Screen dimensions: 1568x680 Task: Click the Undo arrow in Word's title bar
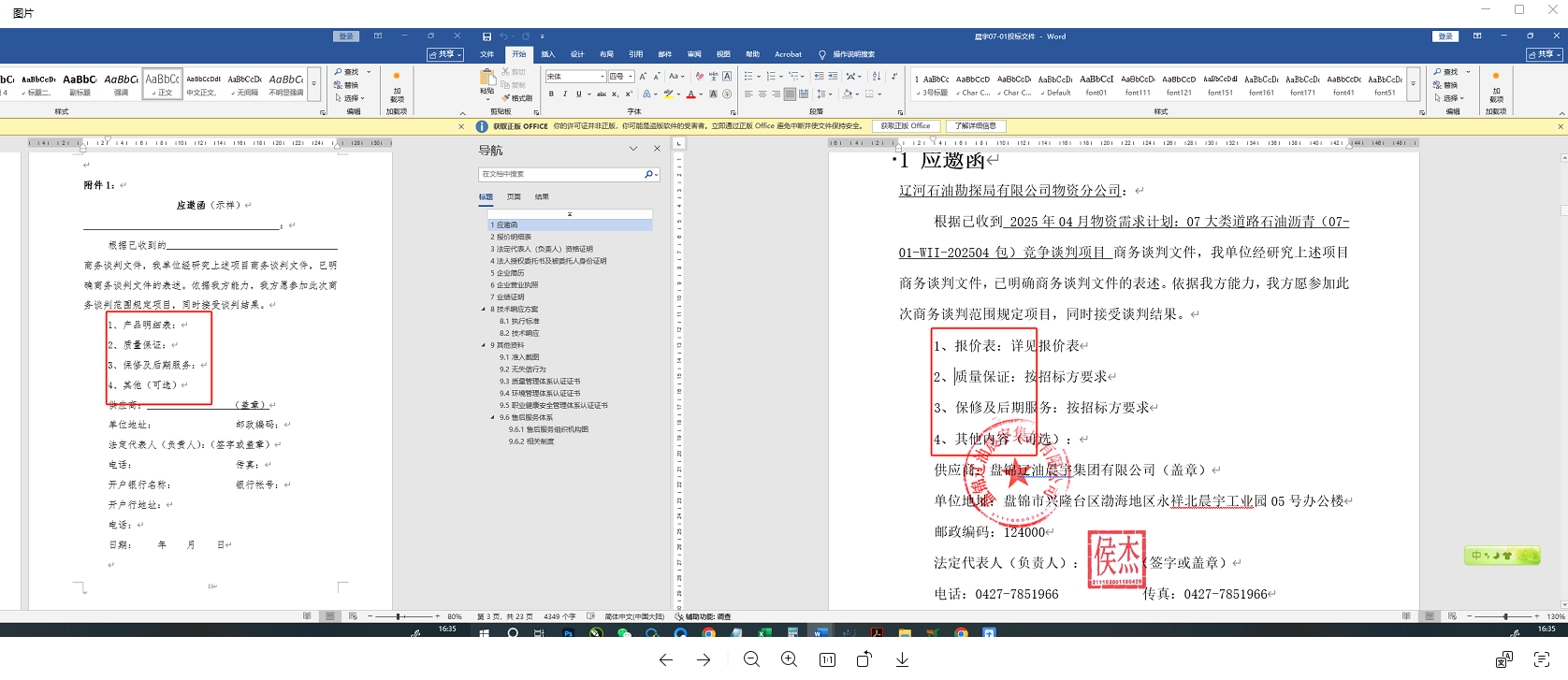click(503, 36)
